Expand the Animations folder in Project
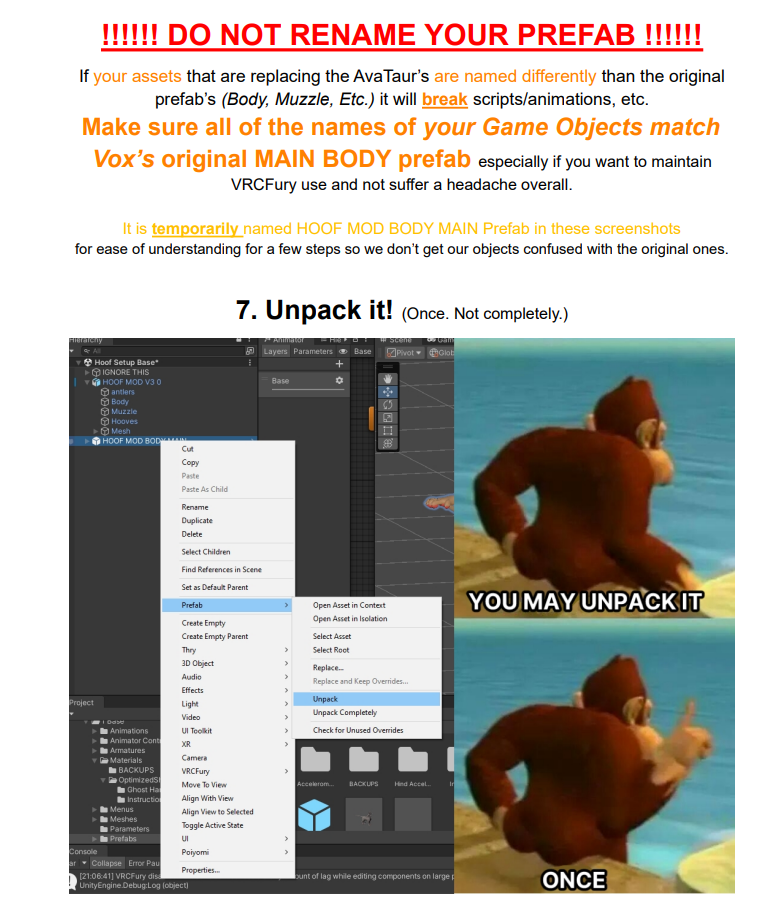This screenshot has height=904, width=771. 95,731
